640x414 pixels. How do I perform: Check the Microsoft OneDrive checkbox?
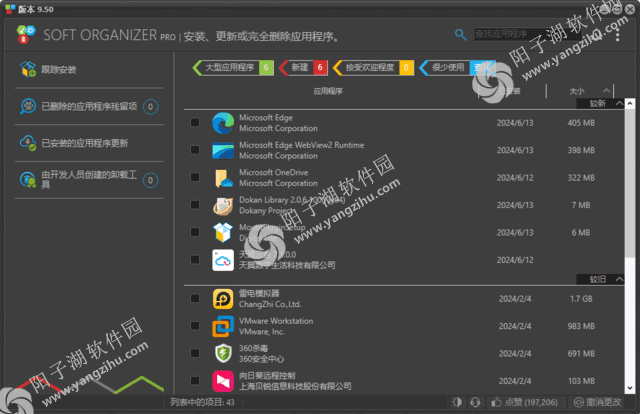195,177
